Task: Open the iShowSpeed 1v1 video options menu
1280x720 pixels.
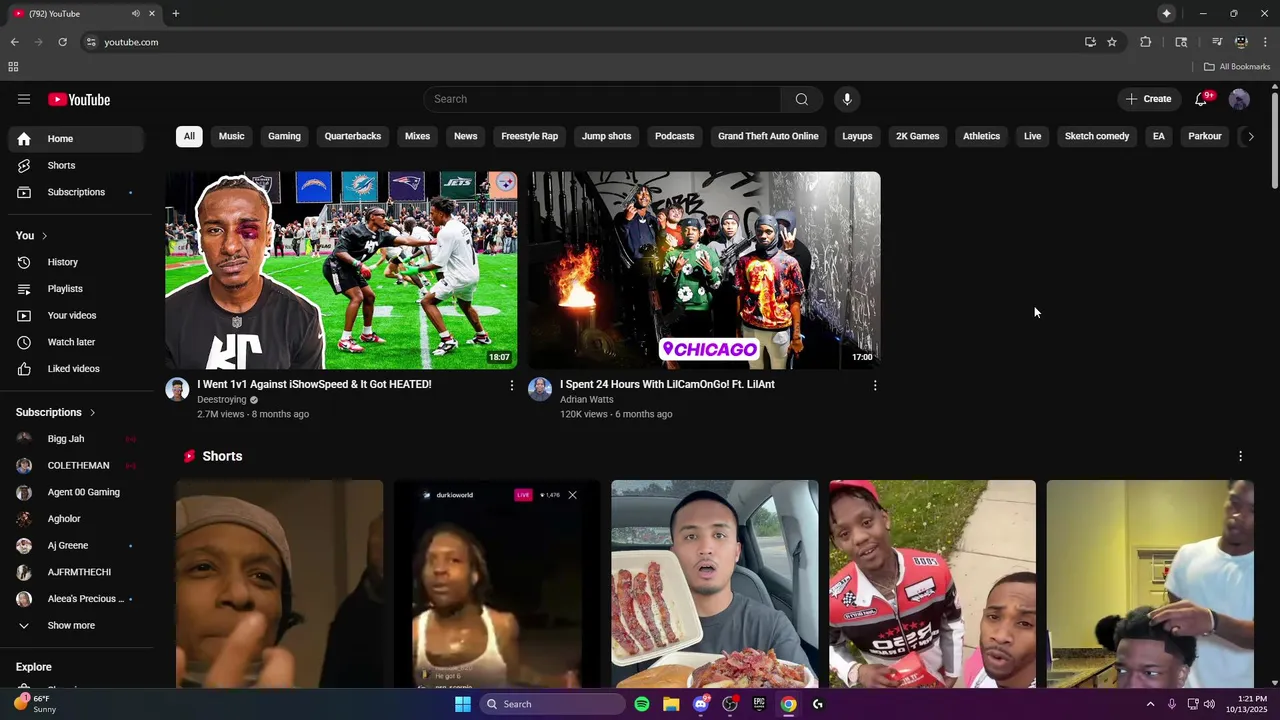Action: [x=512, y=385]
